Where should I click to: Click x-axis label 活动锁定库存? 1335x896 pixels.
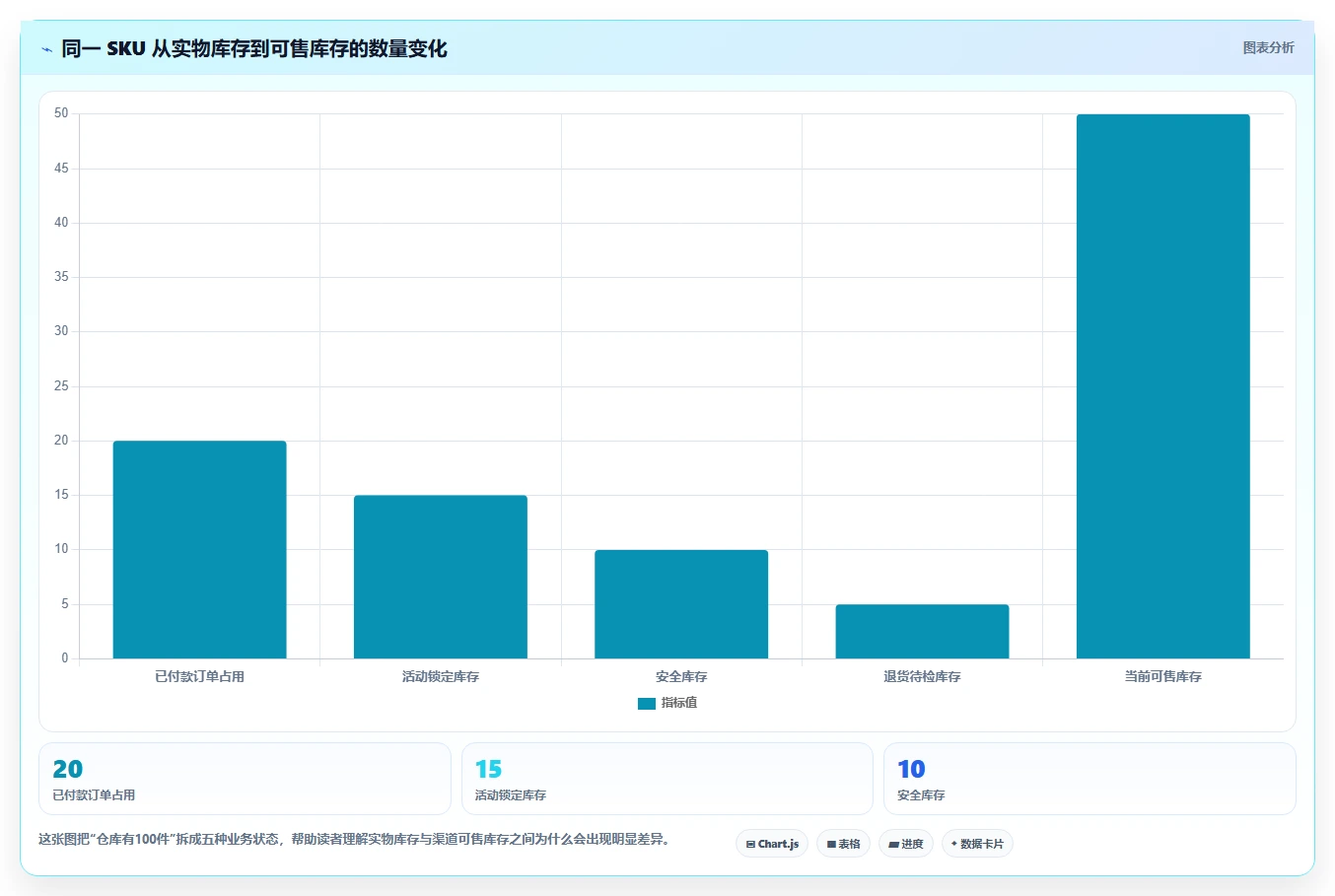tap(441, 676)
